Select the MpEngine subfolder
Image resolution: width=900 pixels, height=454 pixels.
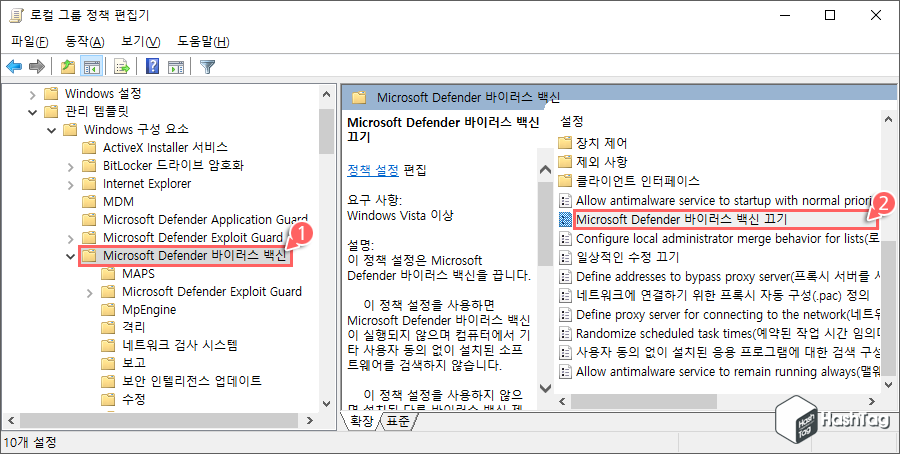[149, 309]
